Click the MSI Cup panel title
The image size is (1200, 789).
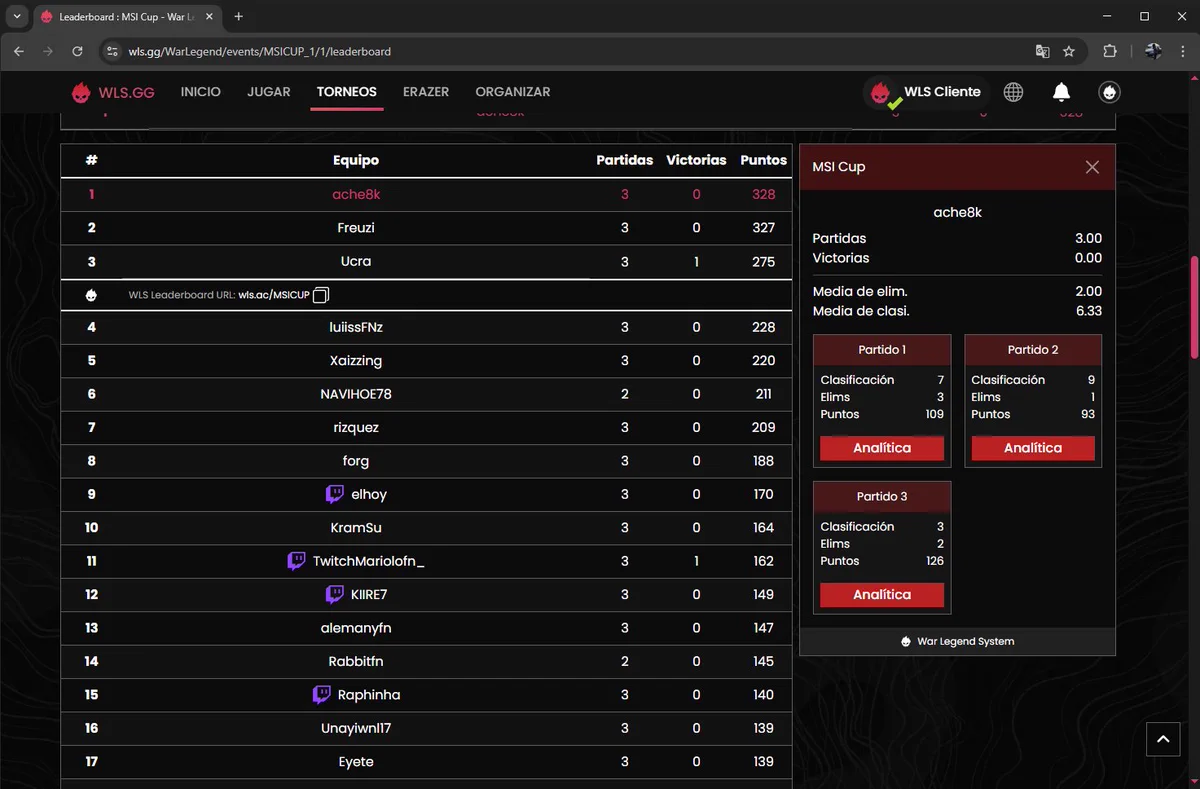tap(839, 167)
